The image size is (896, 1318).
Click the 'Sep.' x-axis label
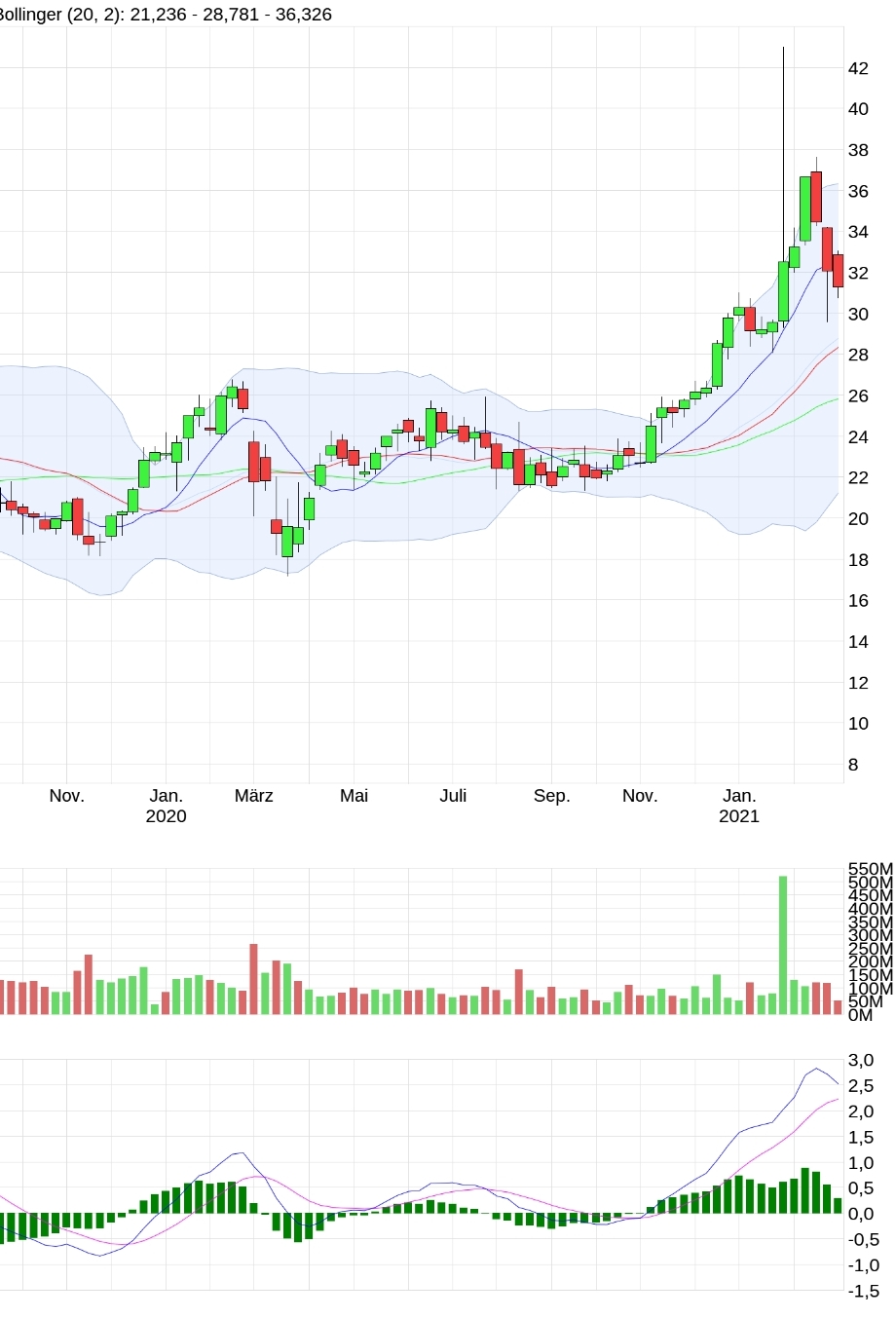(552, 796)
